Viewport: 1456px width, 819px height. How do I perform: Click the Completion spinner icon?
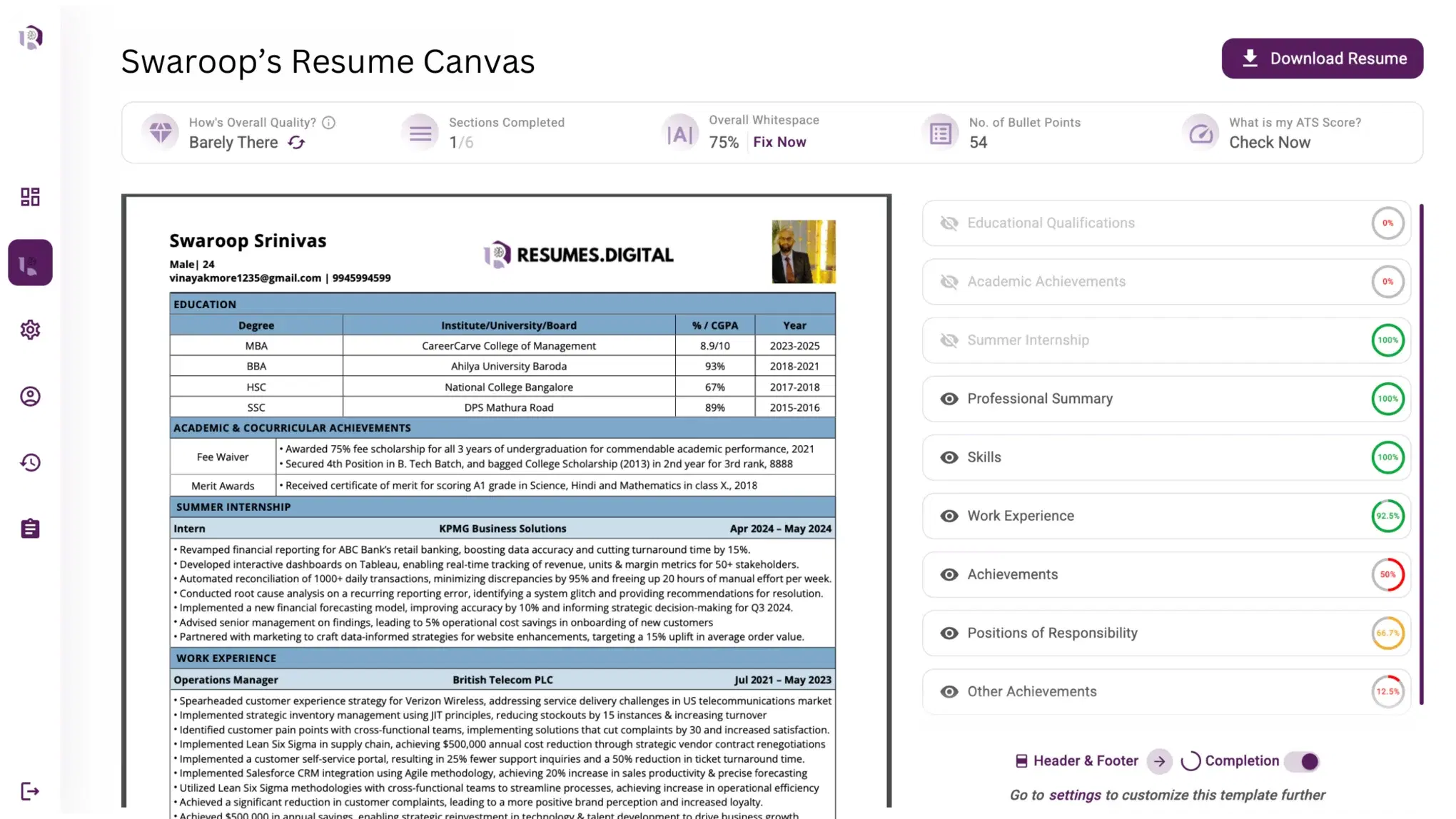(1190, 761)
